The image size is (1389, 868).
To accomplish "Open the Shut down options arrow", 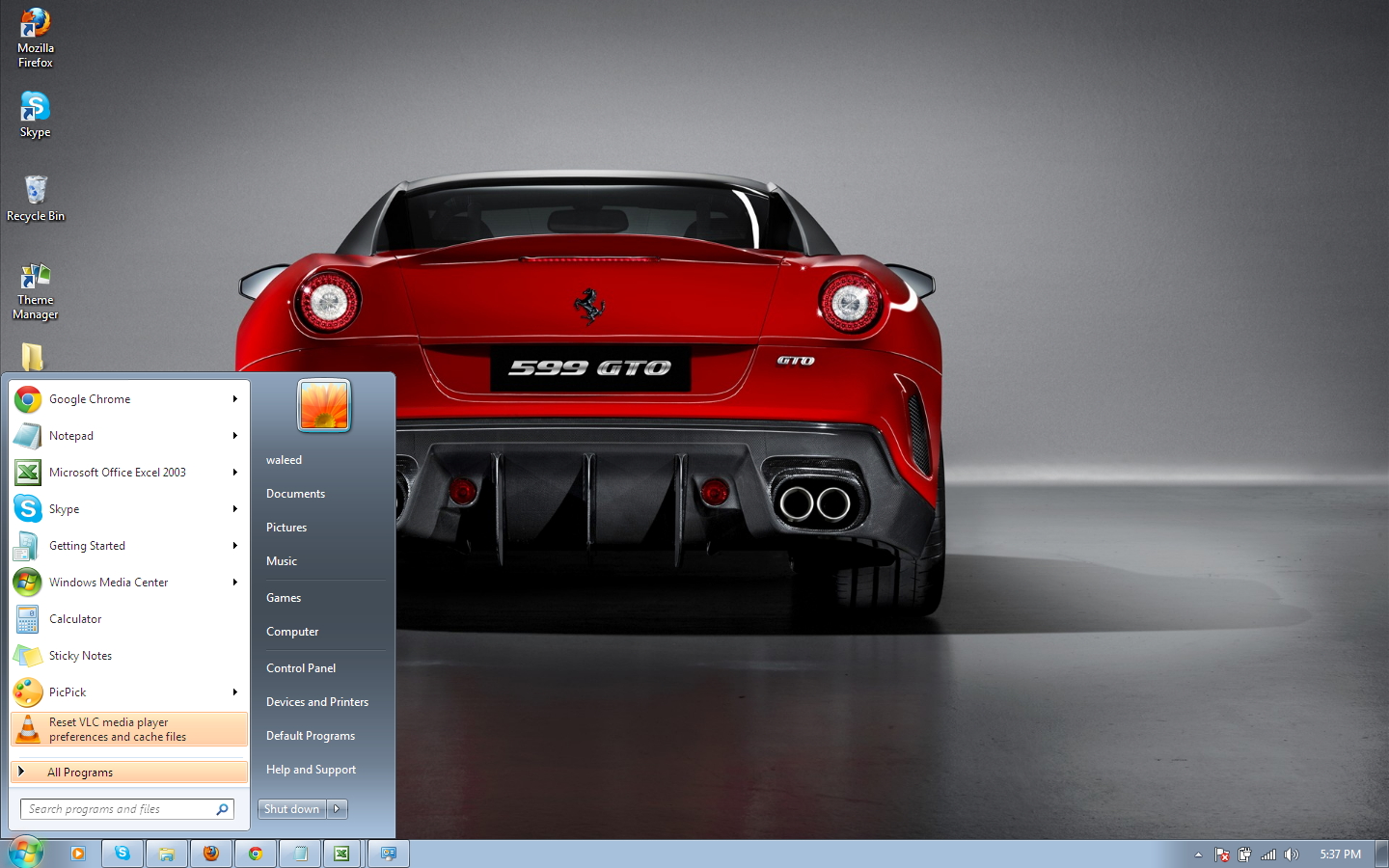I will 337,808.
